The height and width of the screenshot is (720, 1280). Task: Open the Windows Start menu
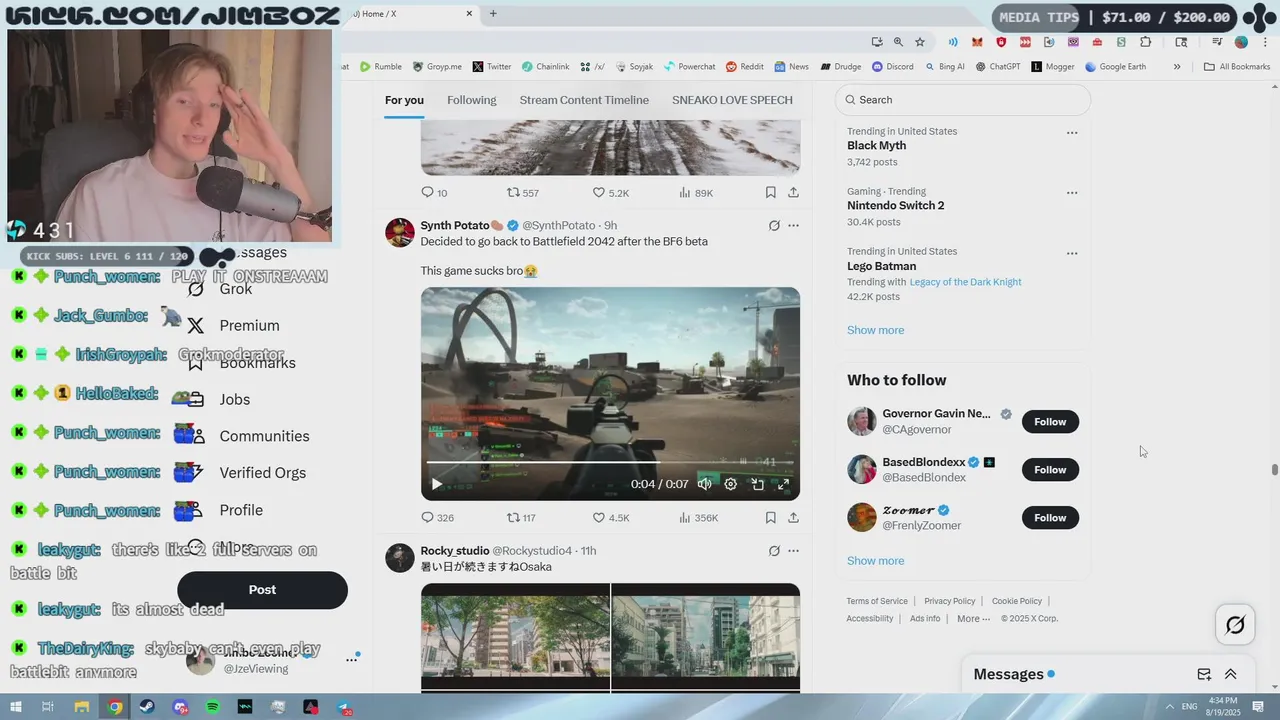(16, 707)
